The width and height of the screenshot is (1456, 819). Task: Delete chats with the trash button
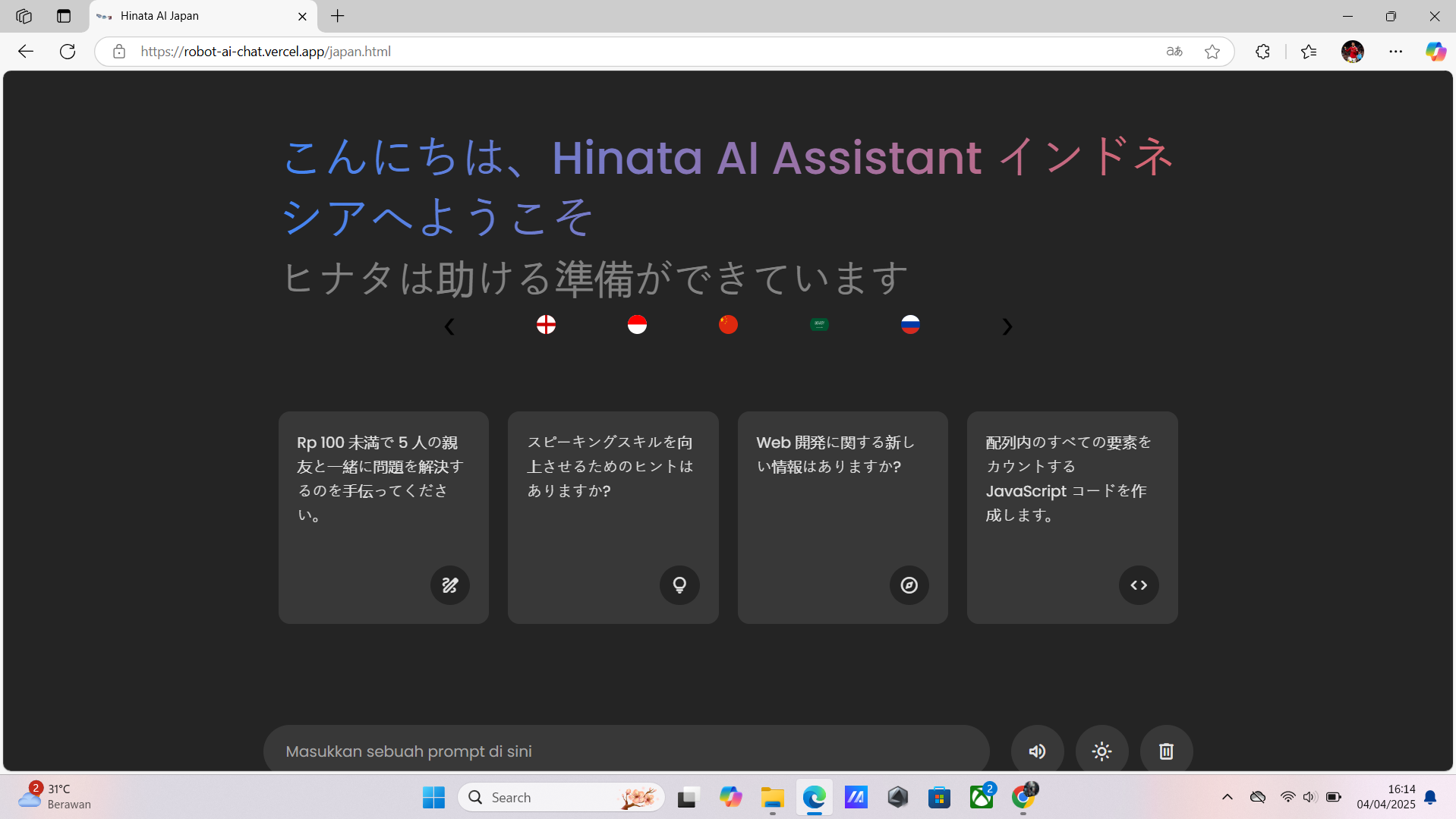tap(1166, 751)
